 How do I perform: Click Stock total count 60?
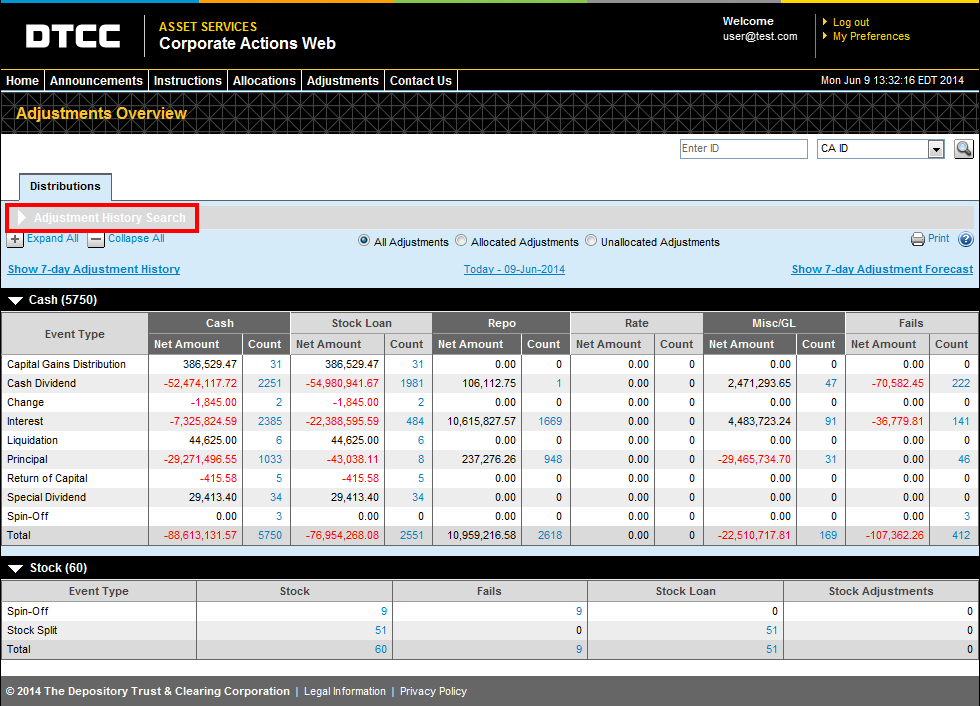[381, 650]
